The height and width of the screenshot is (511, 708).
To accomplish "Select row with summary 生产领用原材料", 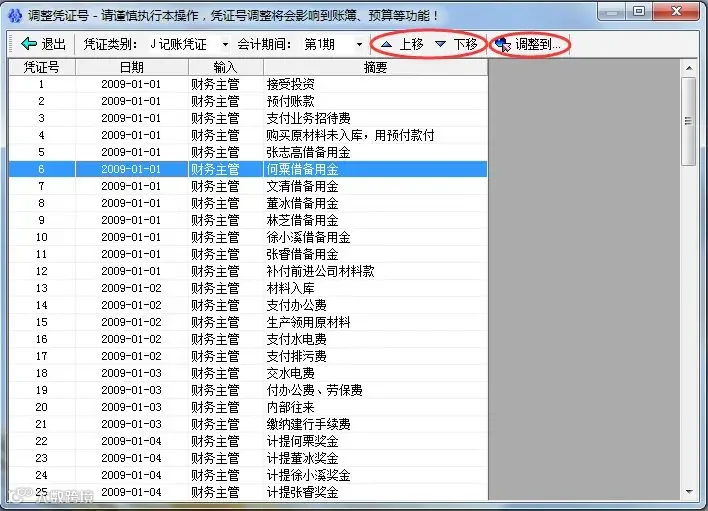I will point(248,322).
